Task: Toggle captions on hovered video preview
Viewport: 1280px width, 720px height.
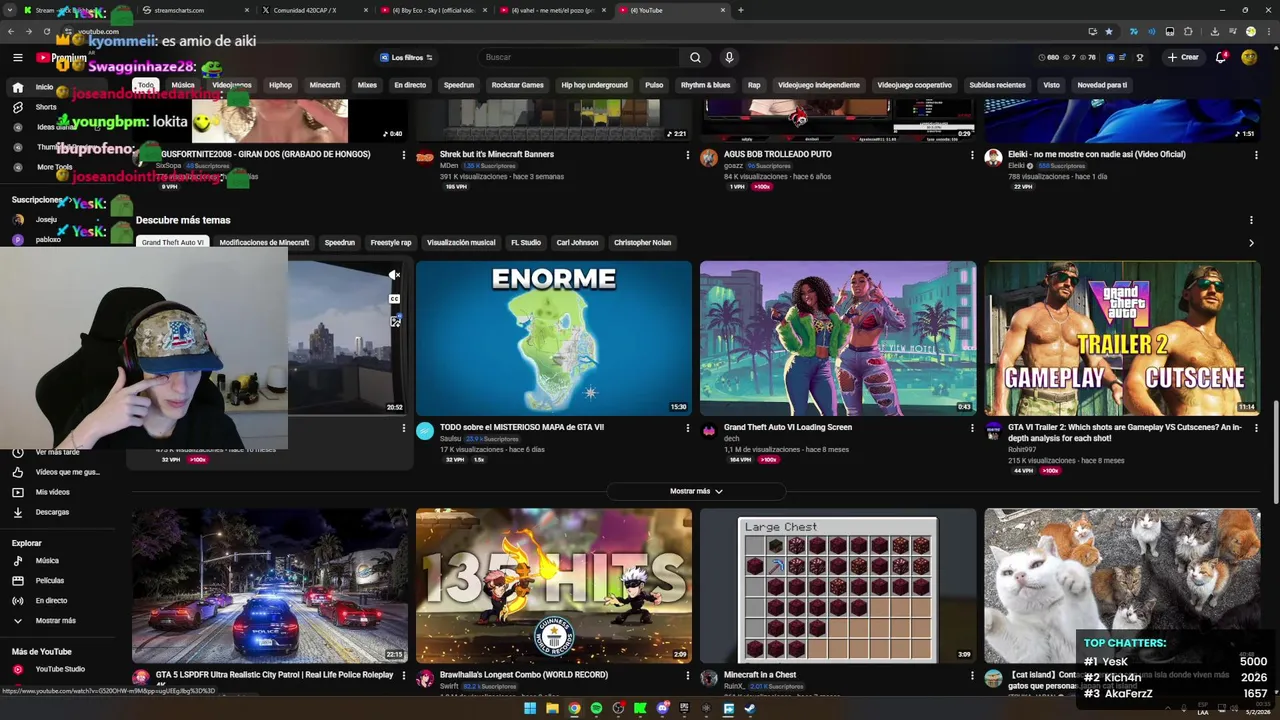Action: pyautogui.click(x=395, y=298)
